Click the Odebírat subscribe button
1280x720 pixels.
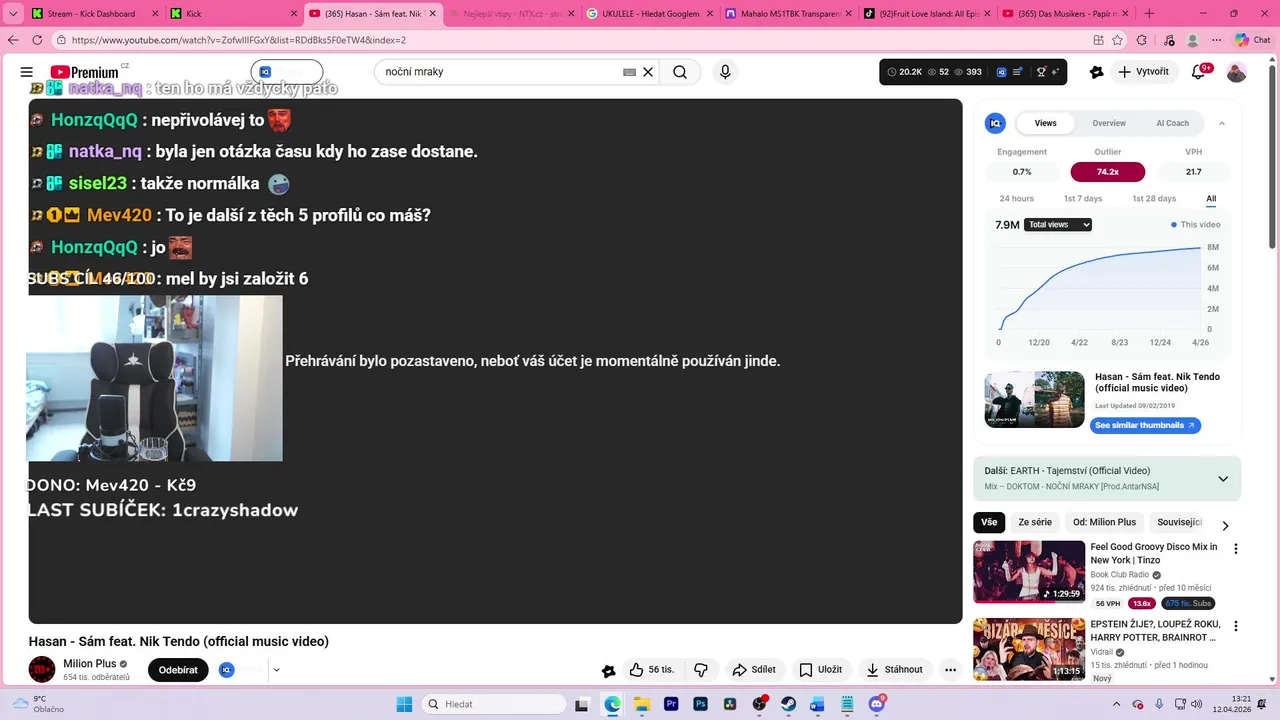pos(178,670)
